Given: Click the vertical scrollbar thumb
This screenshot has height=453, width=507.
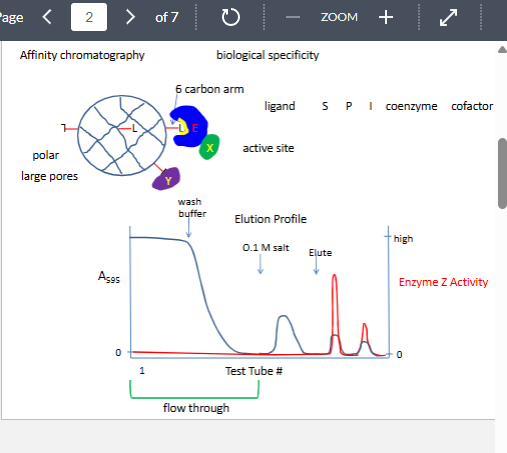Looking at the screenshot, I should click(x=502, y=173).
